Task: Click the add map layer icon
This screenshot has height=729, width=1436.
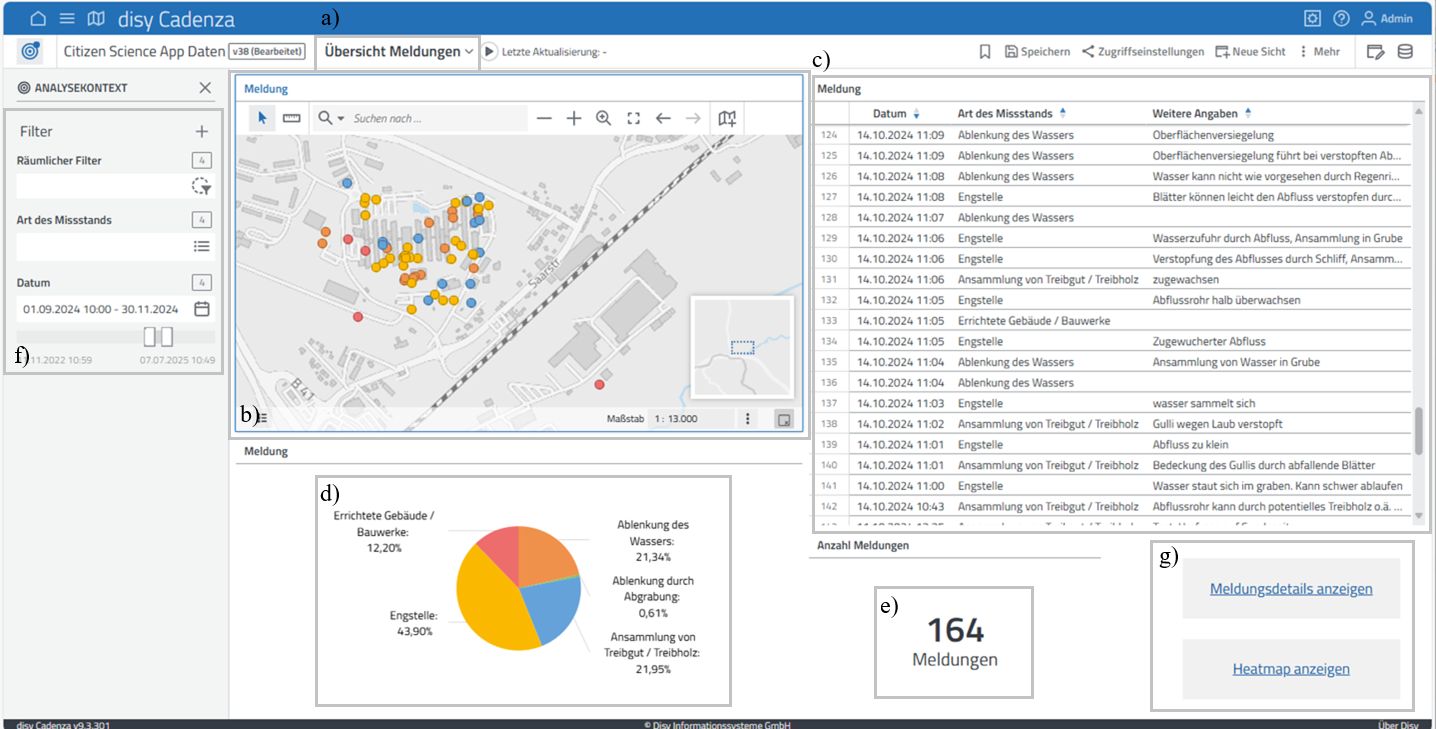Action: pyautogui.click(x=727, y=118)
